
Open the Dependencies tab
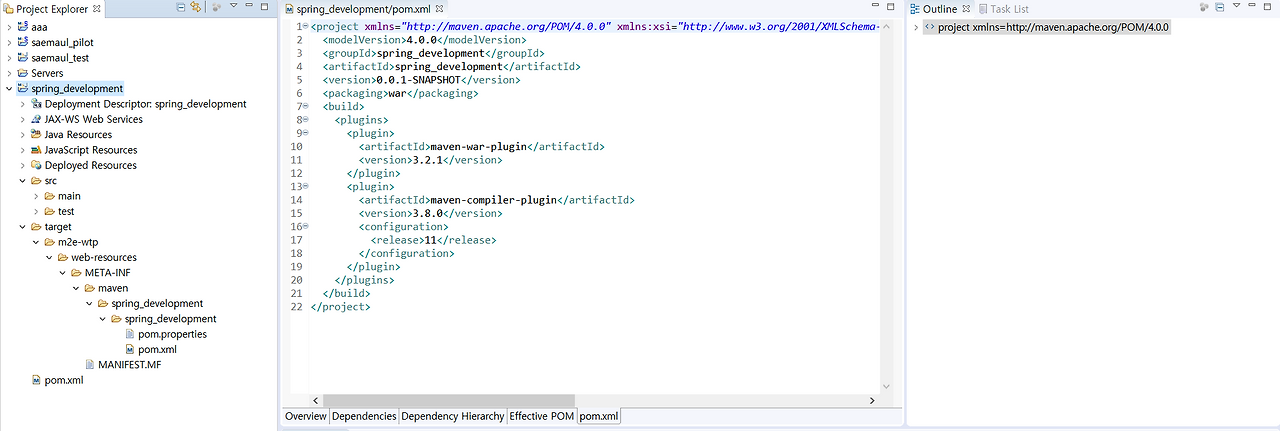[x=364, y=416]
